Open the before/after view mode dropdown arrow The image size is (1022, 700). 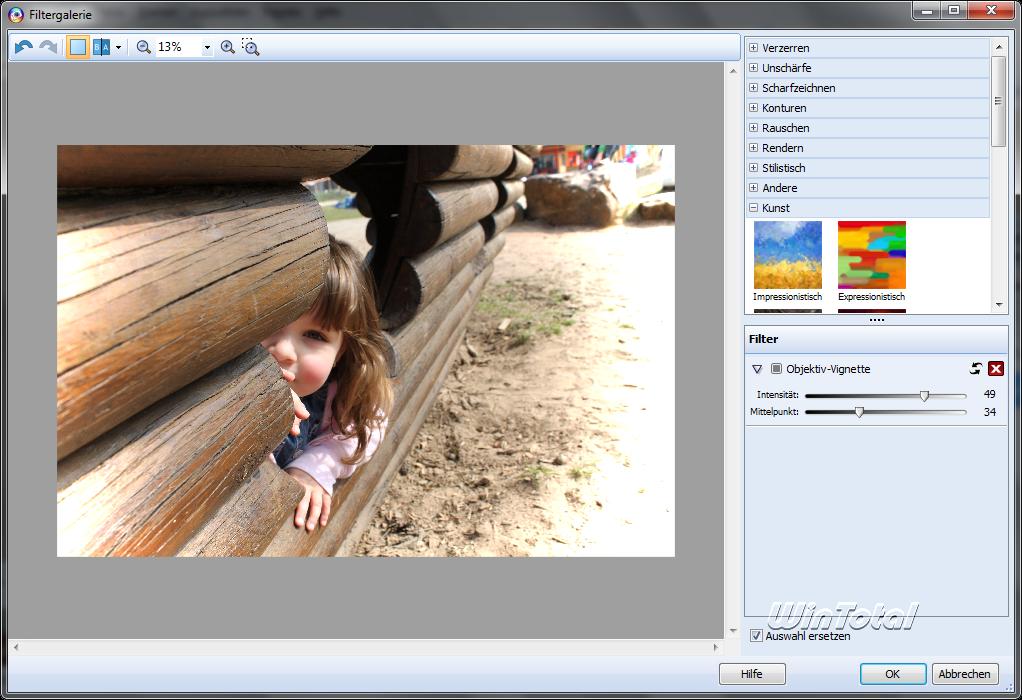coord(119,47)
